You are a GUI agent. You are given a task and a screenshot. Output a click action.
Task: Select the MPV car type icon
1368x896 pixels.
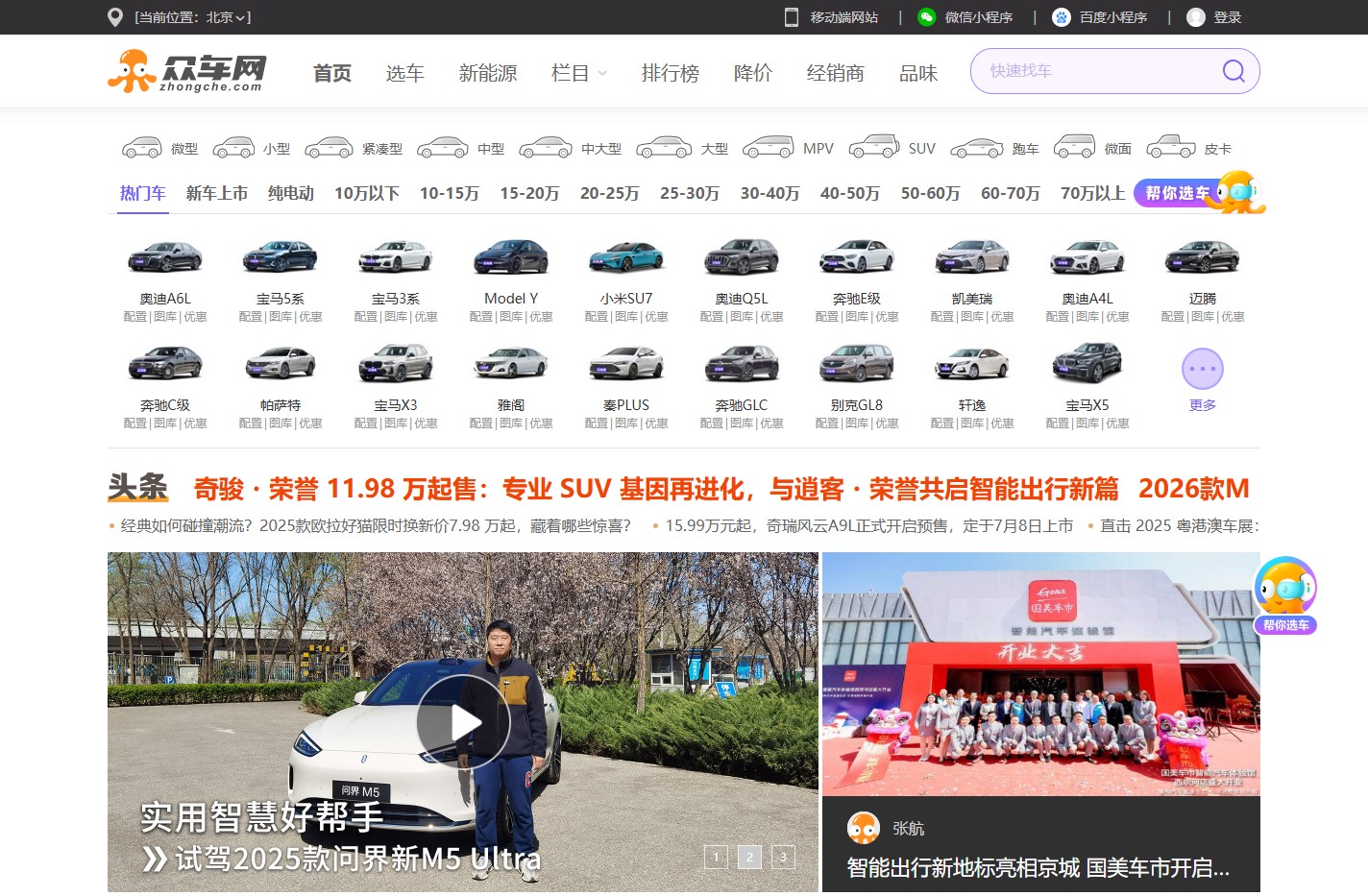tap(769, 148)
